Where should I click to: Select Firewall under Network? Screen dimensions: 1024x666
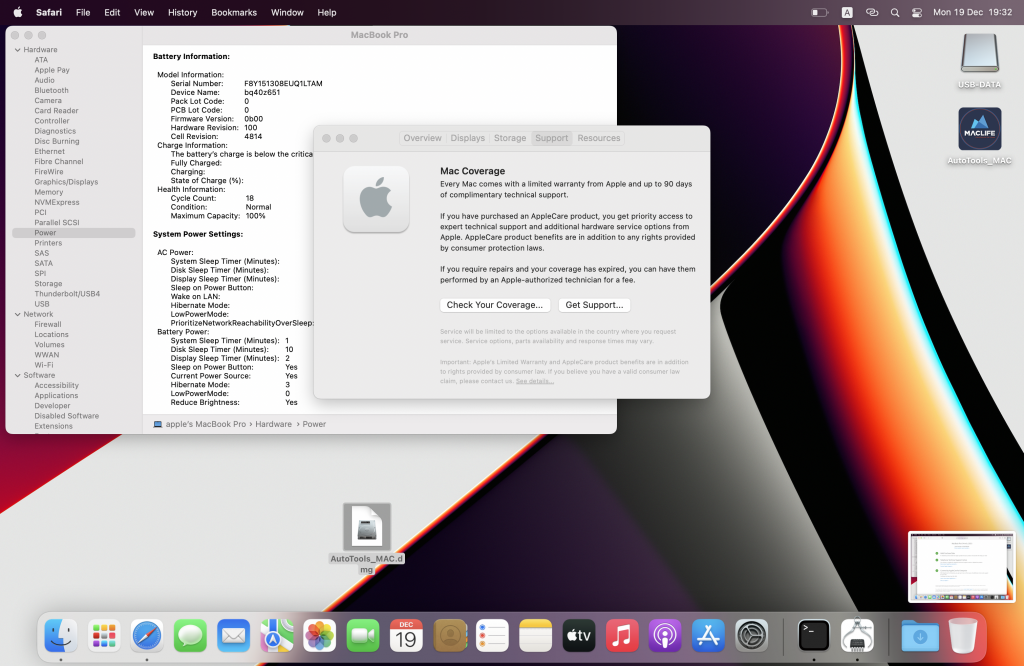(48, 325)
